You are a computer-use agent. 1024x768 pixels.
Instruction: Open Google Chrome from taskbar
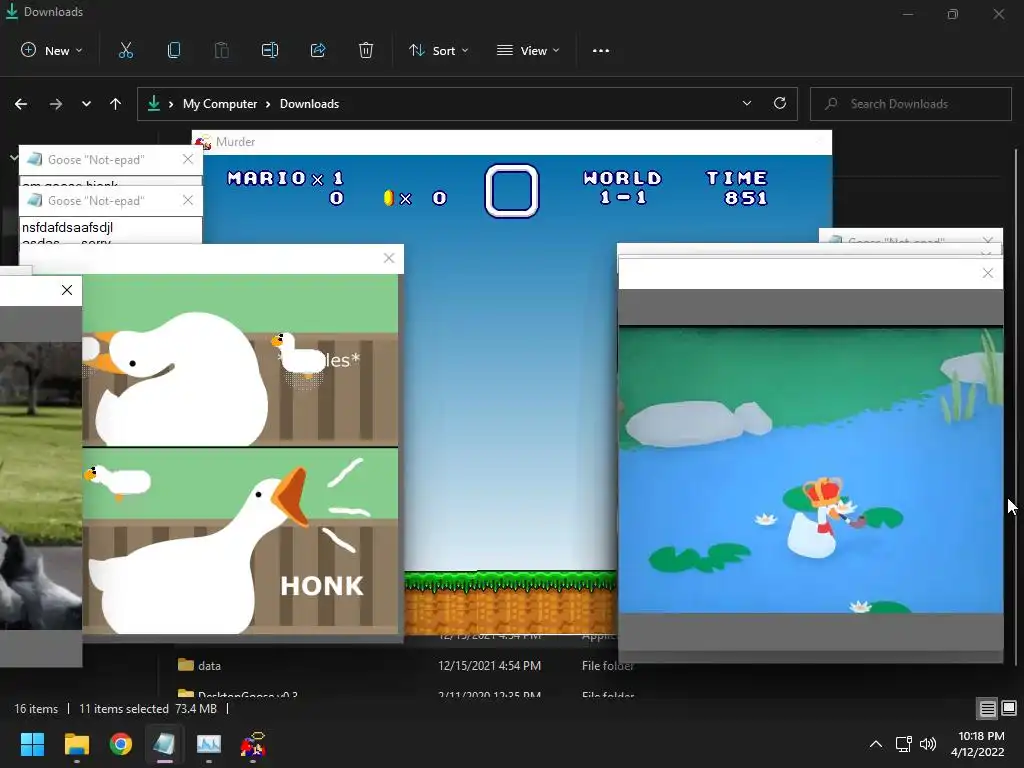pyautogui.click(x=120, y=744)
